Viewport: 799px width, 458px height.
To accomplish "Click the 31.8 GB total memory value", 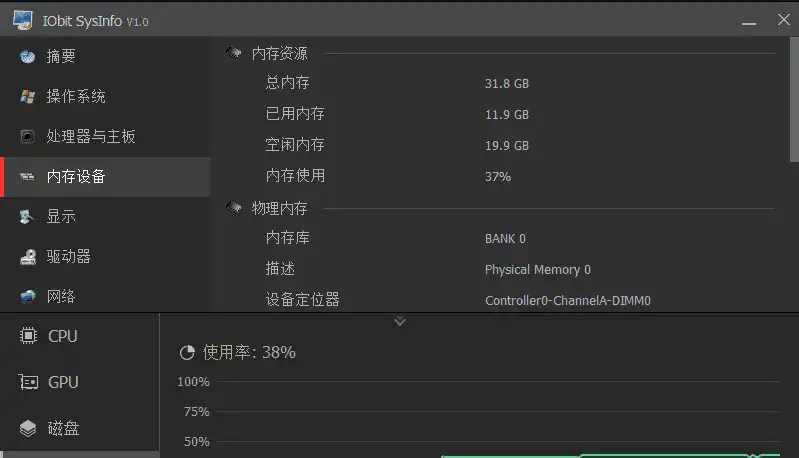I will coord(507,84).
